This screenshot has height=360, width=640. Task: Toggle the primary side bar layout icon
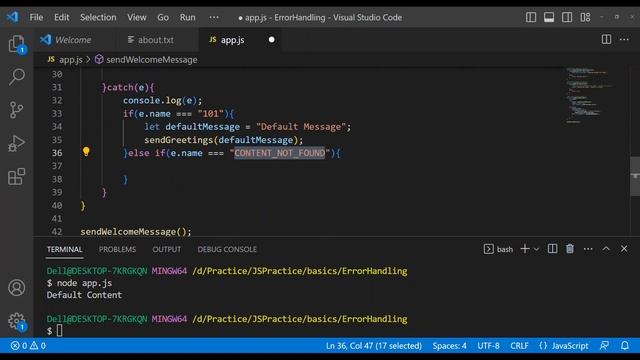tap(531, 17)
